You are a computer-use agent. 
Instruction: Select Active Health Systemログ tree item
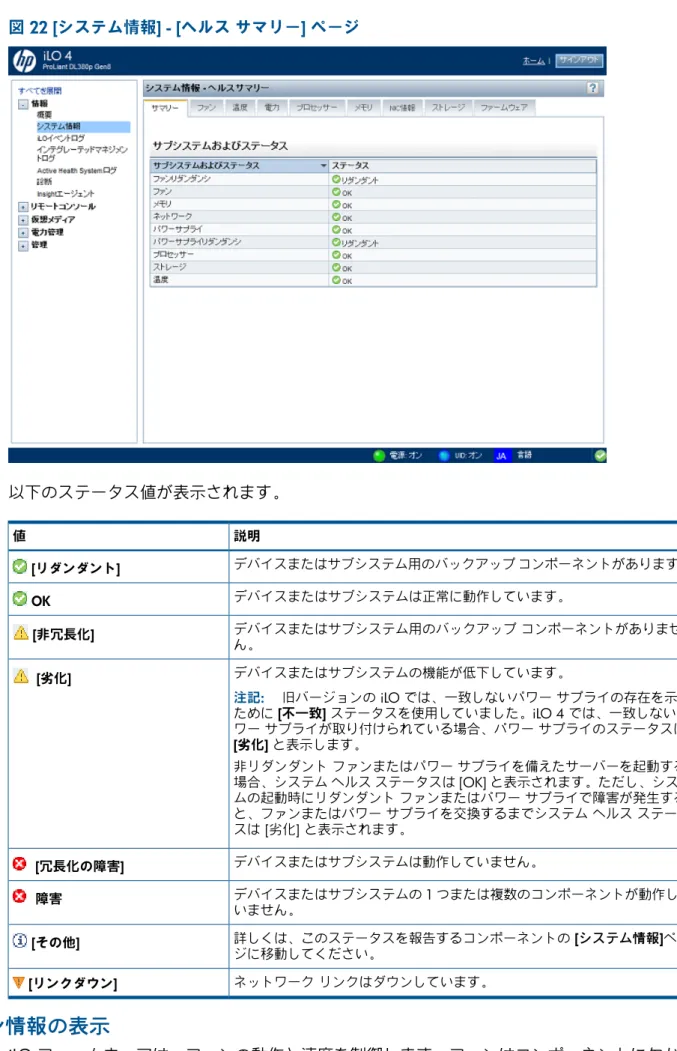(76, 171)
